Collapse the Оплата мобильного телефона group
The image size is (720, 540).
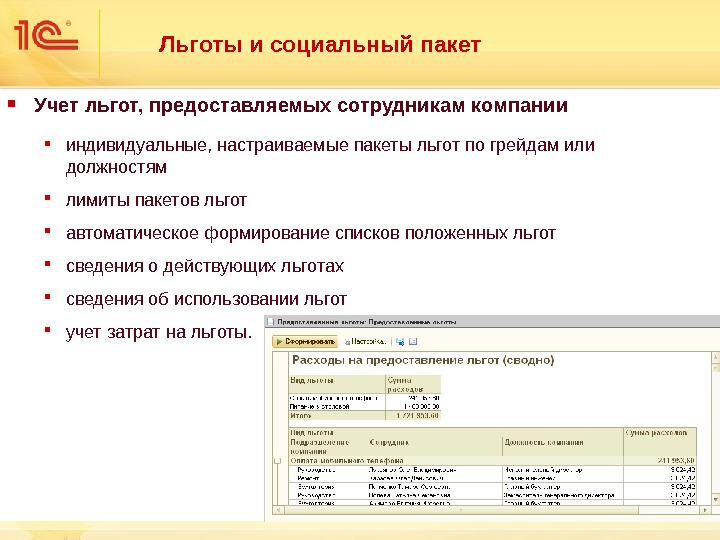tap(277, 461)
